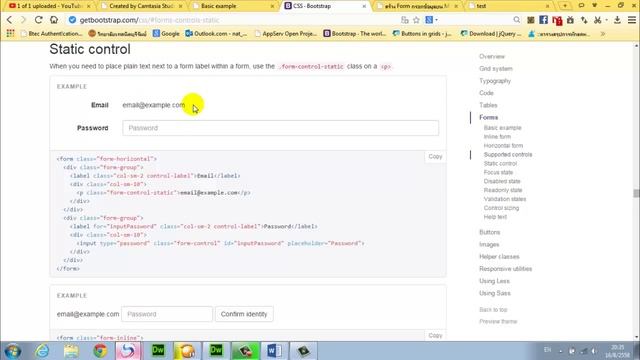The image size is (640, 360).
Task: Open the Google bookmark
Action: coord(166,34)
